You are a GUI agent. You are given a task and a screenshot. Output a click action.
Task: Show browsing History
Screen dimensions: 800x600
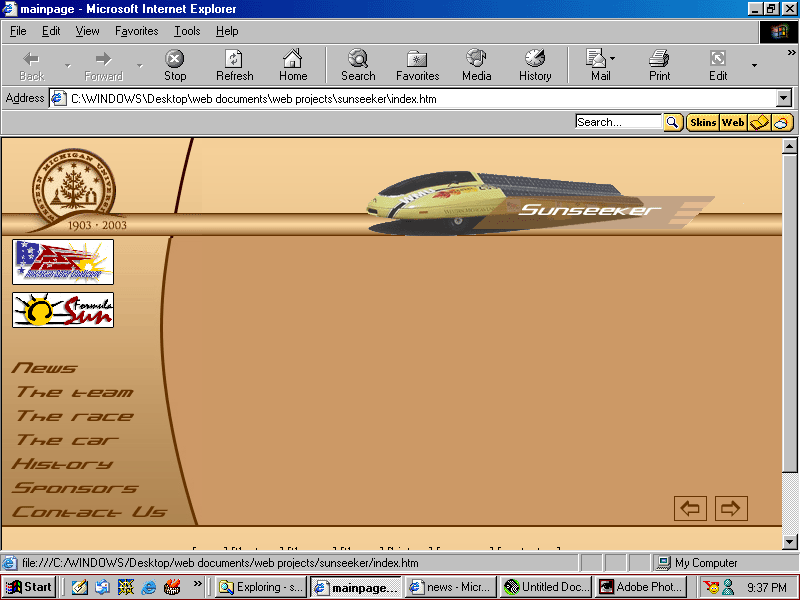(535, 65)
